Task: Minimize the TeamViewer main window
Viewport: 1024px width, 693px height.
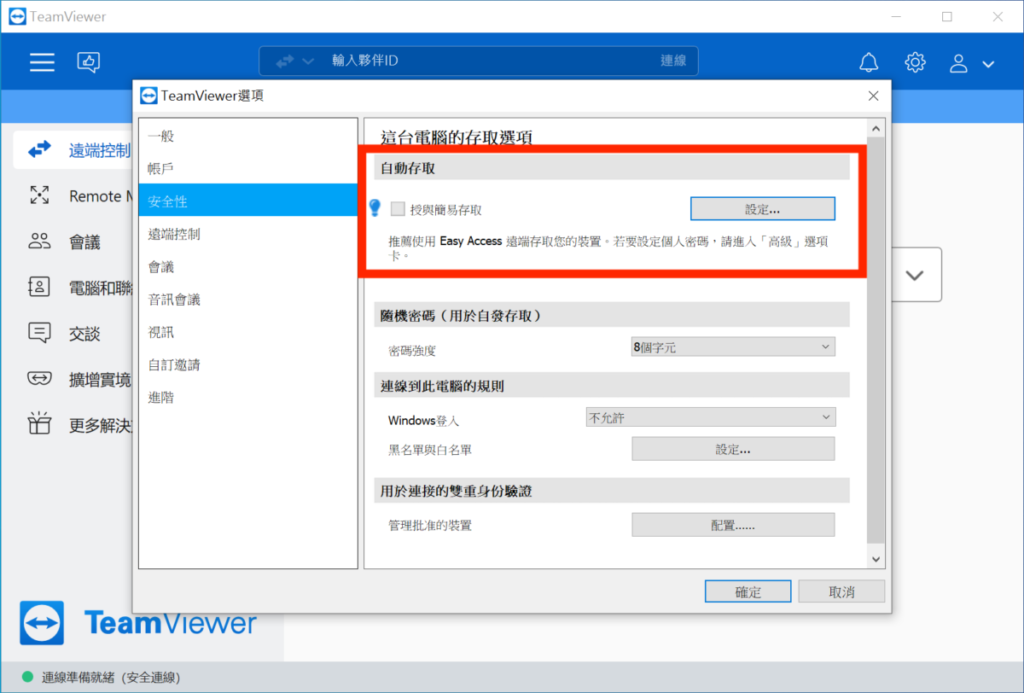Action: [x=896, y=17]
